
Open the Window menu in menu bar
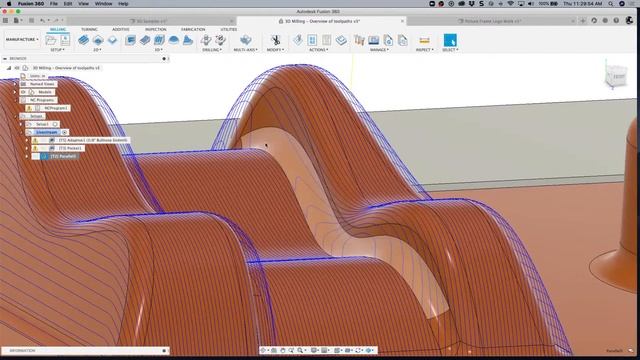[x=104, y=4]
